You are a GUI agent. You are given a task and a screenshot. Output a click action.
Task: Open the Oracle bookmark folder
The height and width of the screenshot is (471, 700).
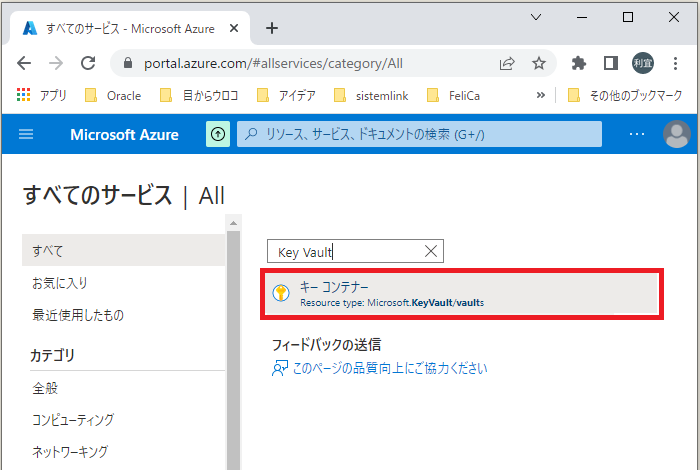click(113, 96)
